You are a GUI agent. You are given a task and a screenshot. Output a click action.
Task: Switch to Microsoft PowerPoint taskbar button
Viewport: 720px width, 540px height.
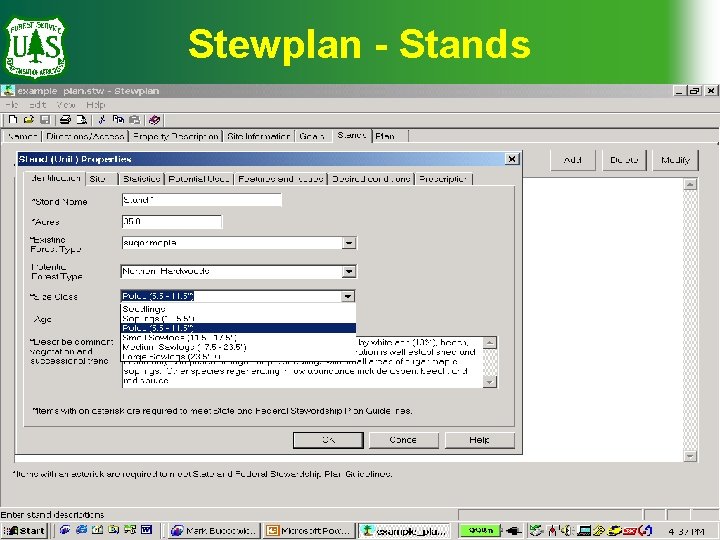309,530
